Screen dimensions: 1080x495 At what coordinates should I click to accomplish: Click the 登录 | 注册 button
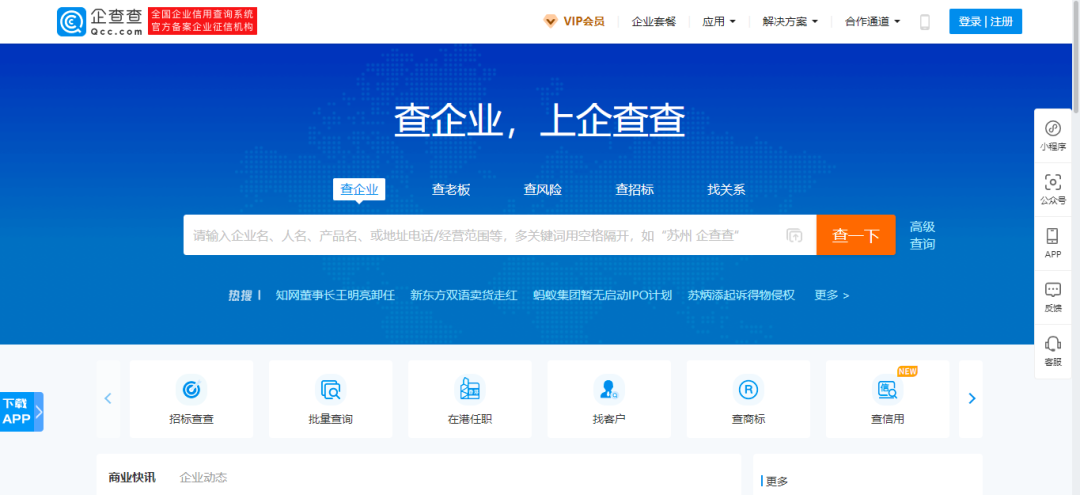point(986,21)
